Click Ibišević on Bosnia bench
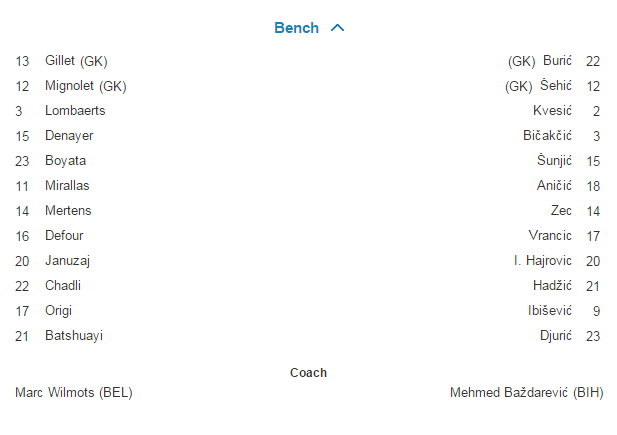 click(x=550, y=311)
